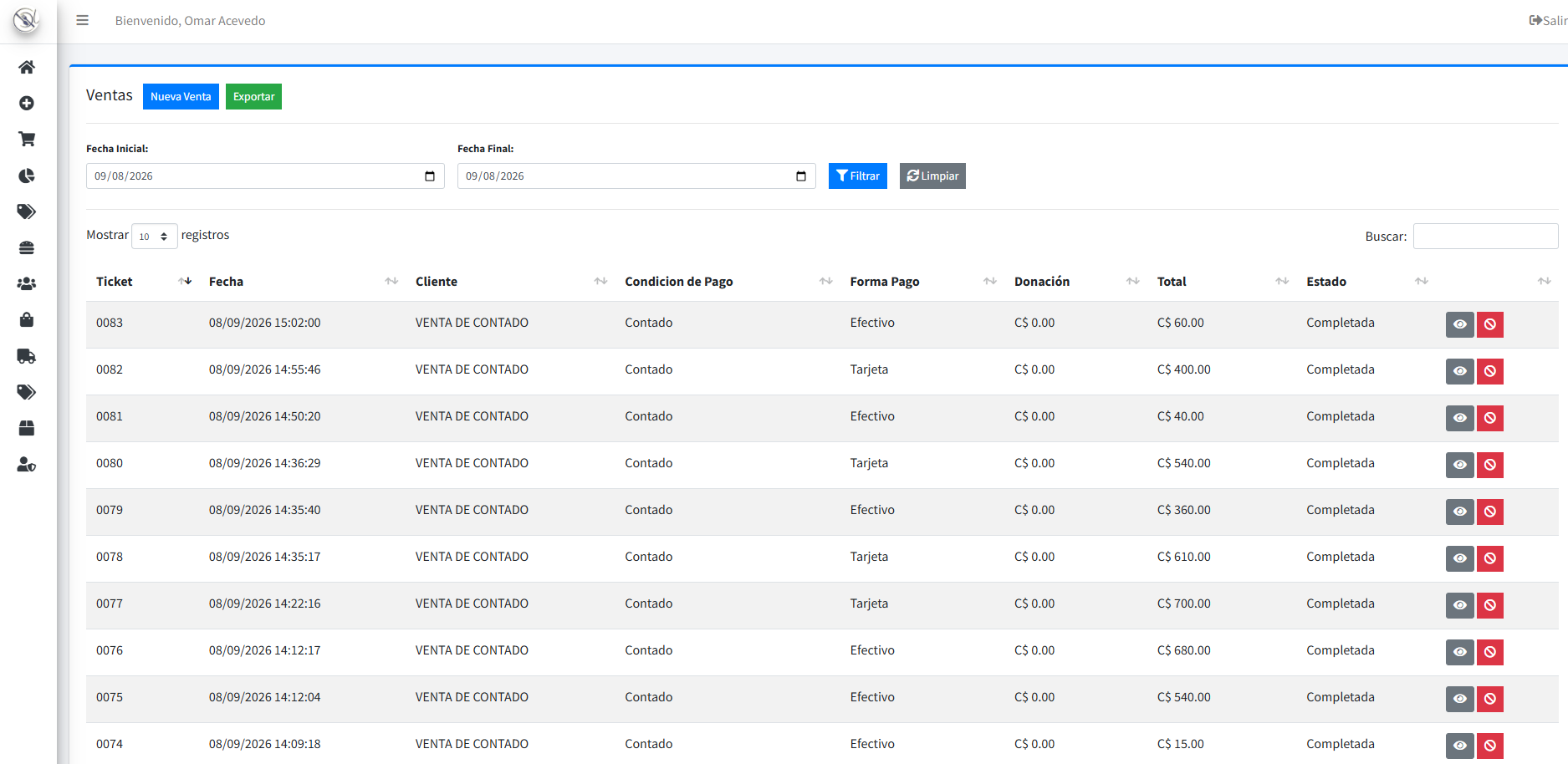Open Fecha Final calendar picker

click(x=801, y=176)
